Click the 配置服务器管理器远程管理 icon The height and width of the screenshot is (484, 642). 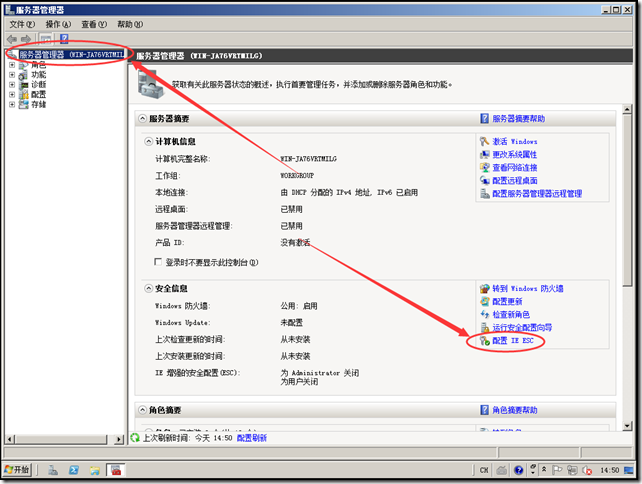[x=485, y=194]
